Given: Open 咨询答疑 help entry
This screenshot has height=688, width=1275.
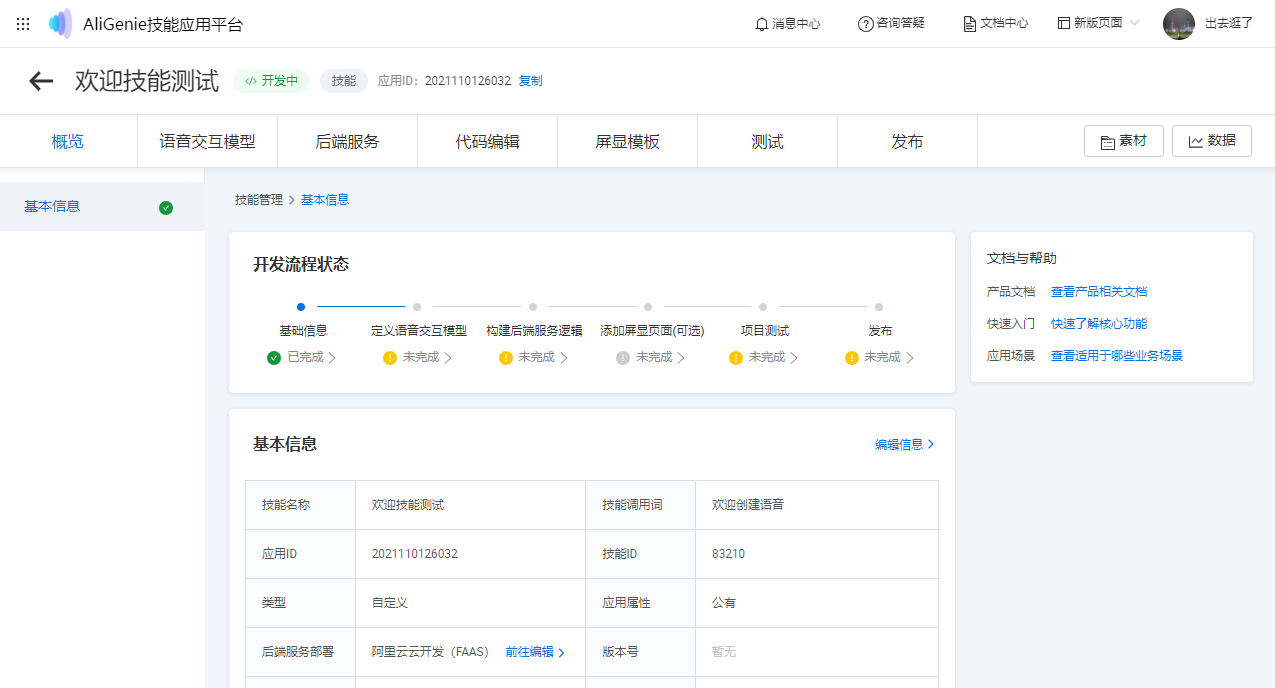Looking at the screenshot, I should pyautogui.click(x=891, y=23).
